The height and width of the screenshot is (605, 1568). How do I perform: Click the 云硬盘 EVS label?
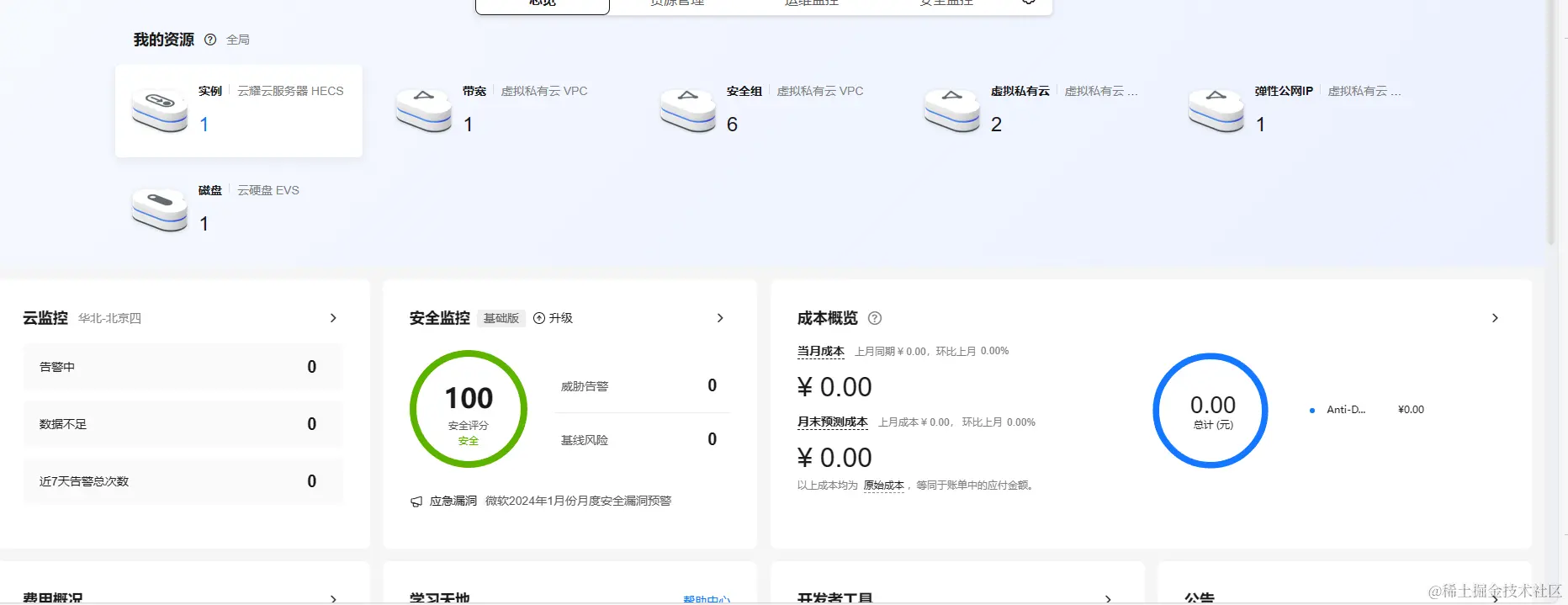tap(268, 190)
